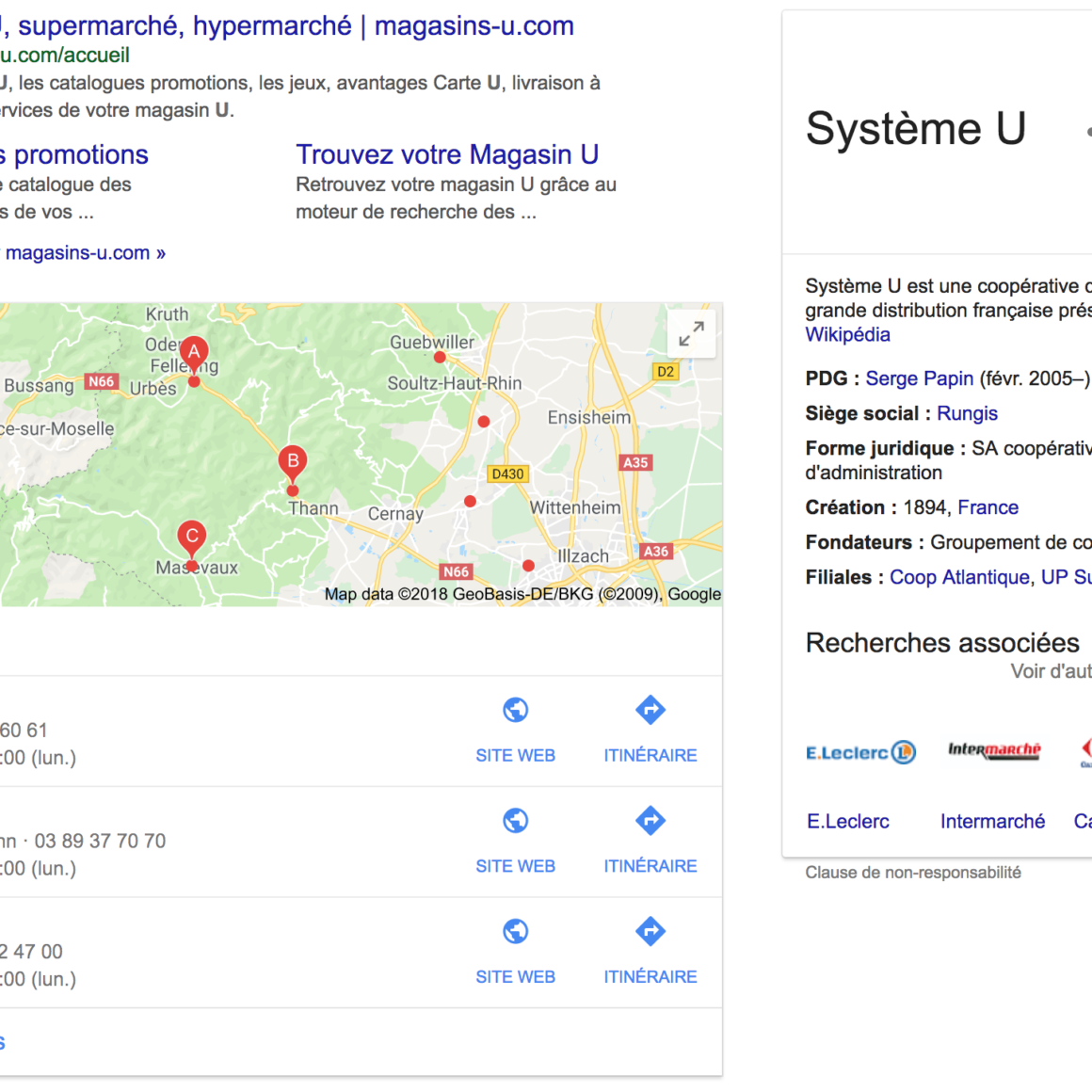Open the Trouvez votre Magasin U link

click(x=447, y=154)
